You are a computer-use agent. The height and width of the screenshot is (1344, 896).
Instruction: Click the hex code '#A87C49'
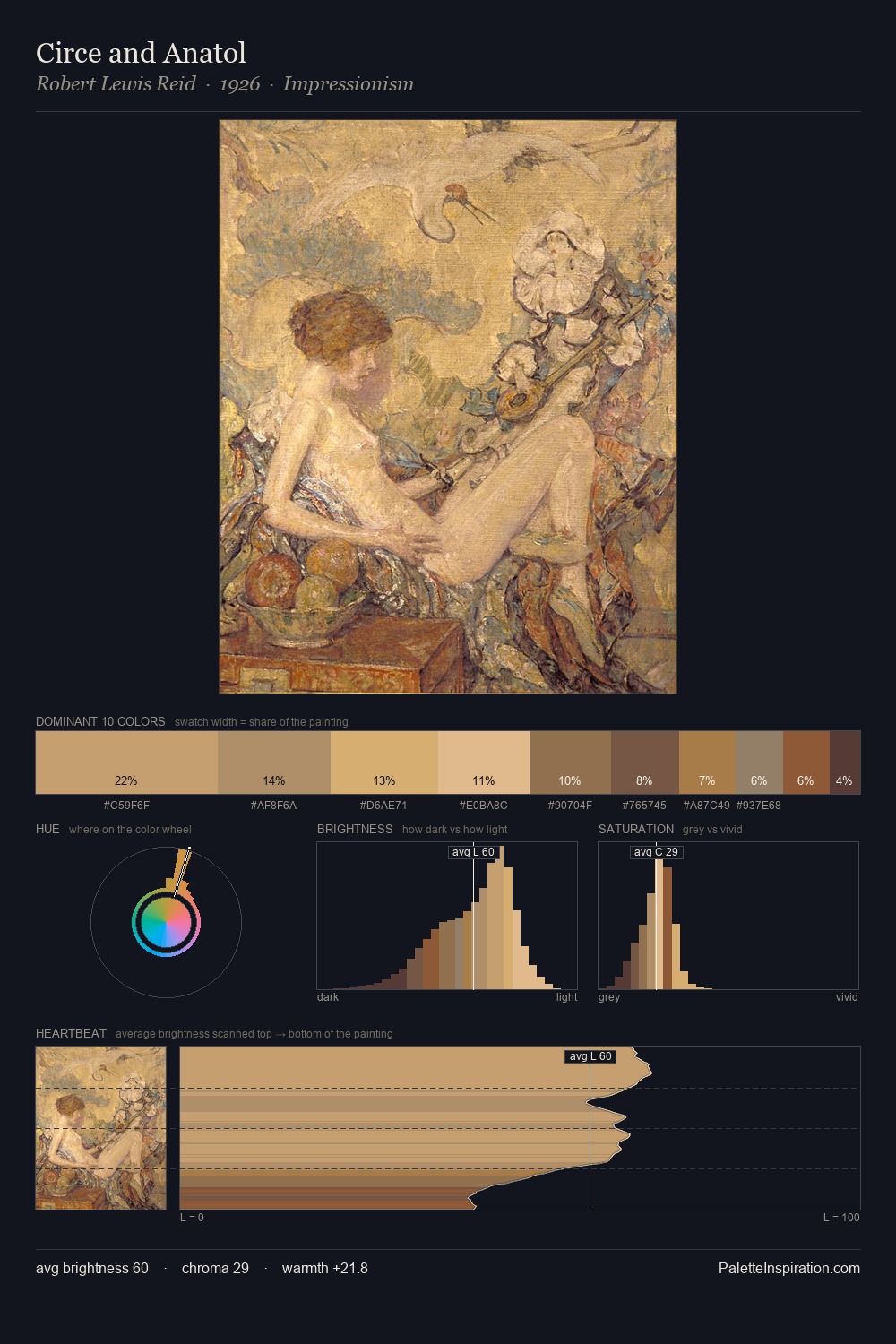coord(706,806)
